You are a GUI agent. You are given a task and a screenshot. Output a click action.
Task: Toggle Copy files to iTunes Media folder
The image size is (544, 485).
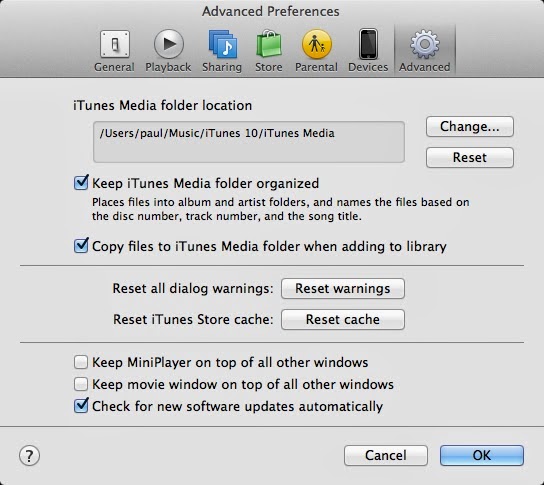click(81, 246)
